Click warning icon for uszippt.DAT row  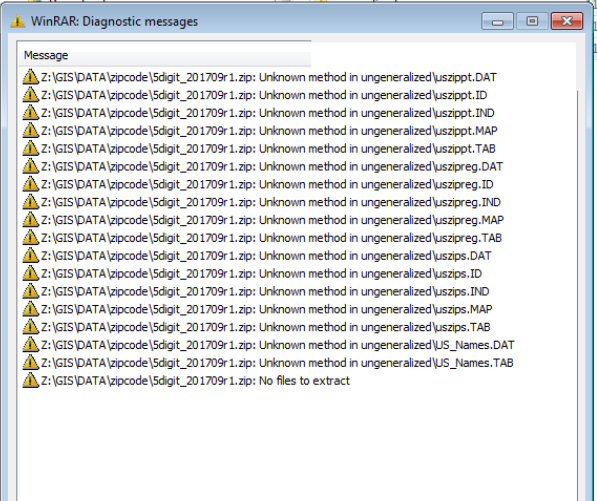click(x=30, y=77)
